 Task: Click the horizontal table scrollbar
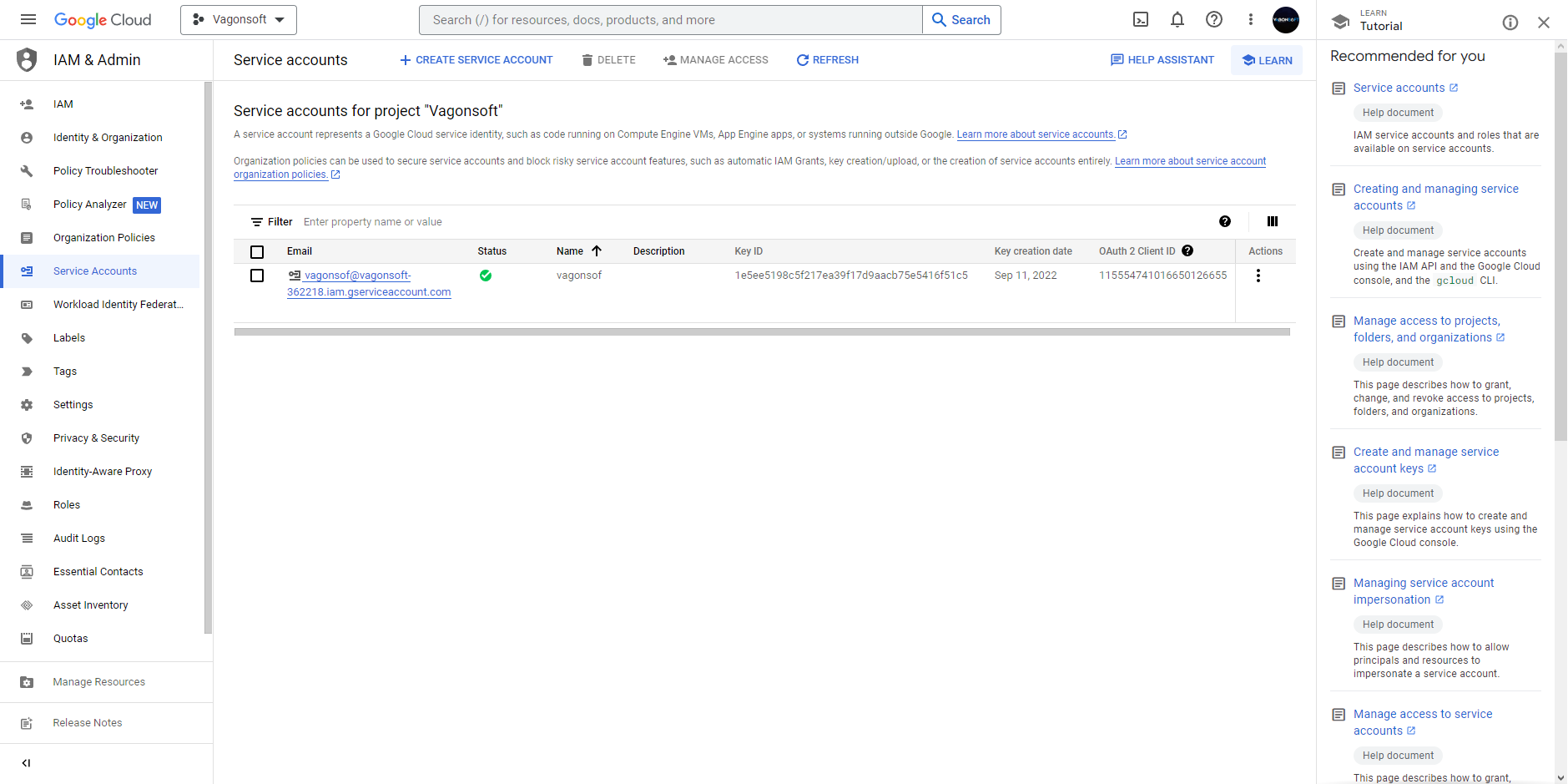pyautogui.click(x=762, y=331)
